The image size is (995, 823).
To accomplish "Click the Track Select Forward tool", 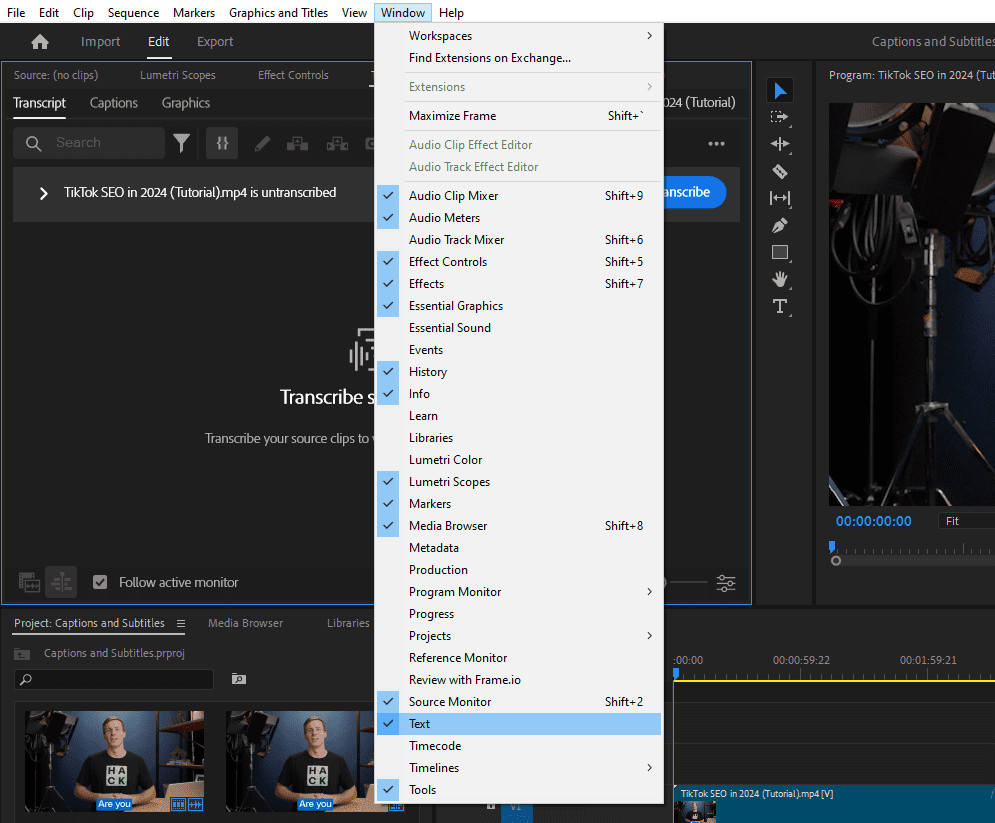I will [x=780, y=117].
